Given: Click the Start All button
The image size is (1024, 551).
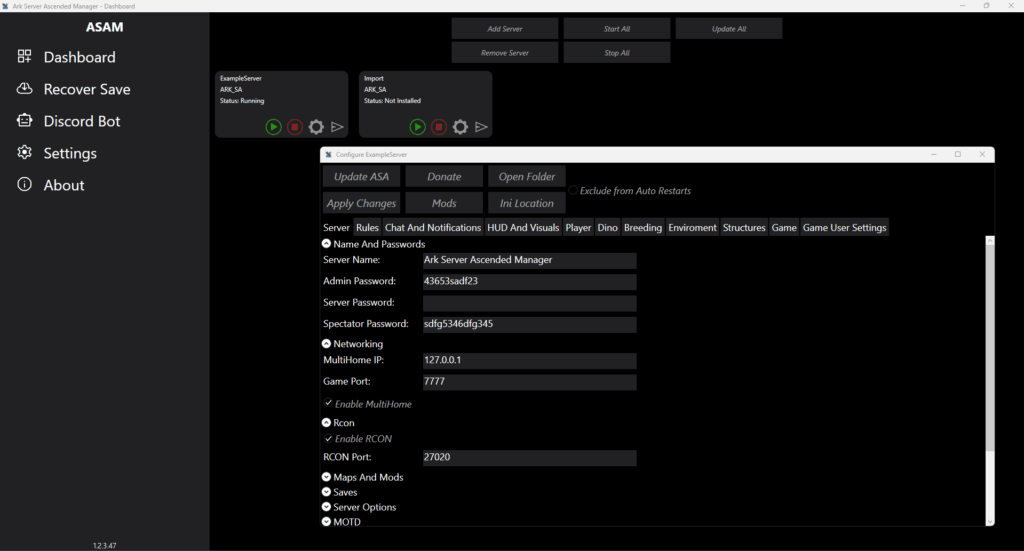Looking at the screenshot, I should click(x=616, y=29).
